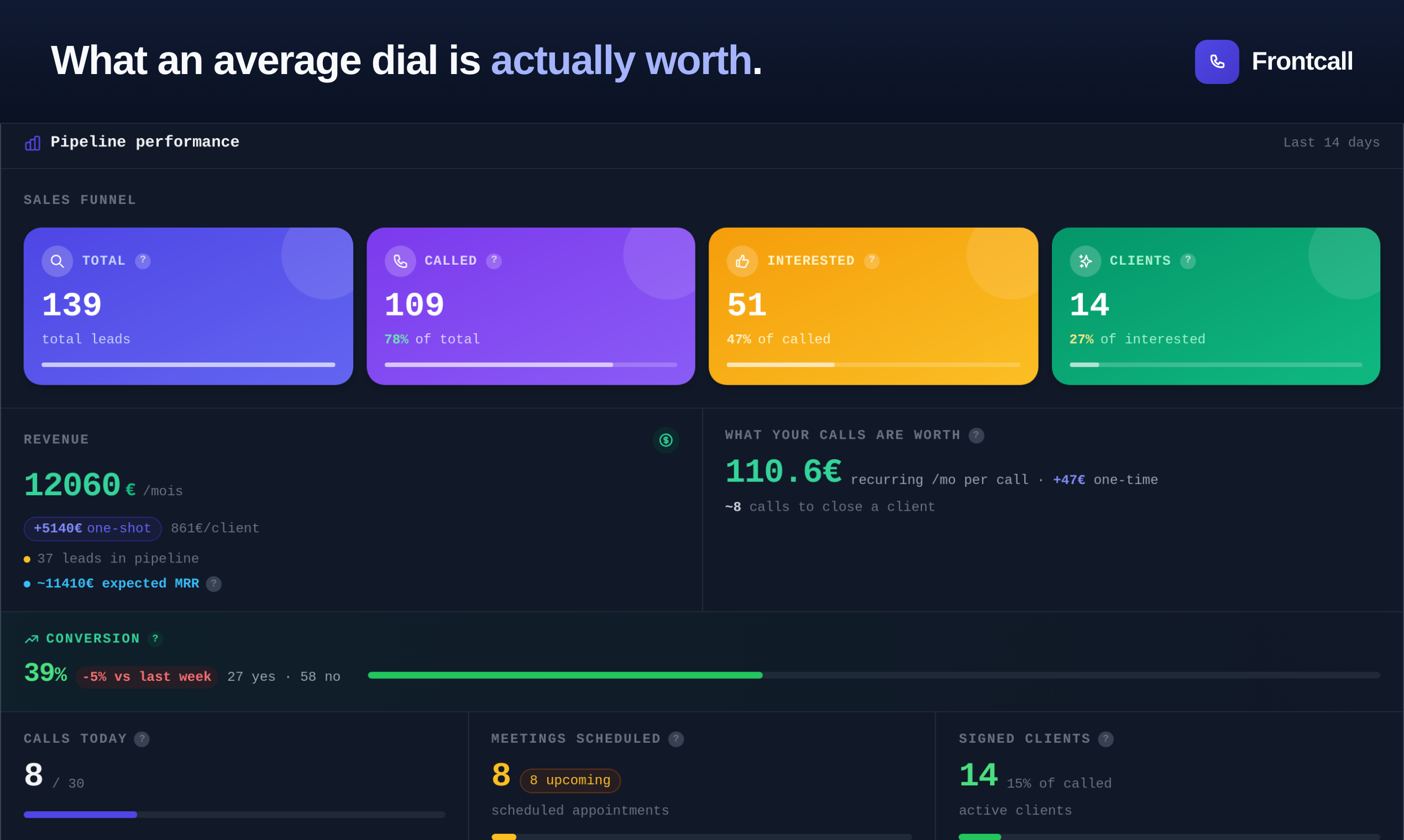Click the Last 14 days period label
This screenshot has height=840, width=1404.
[1331, 143]
